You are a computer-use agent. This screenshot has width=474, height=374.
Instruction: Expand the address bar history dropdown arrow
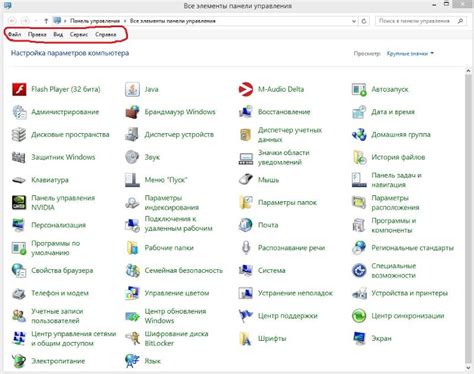(354, 21)
